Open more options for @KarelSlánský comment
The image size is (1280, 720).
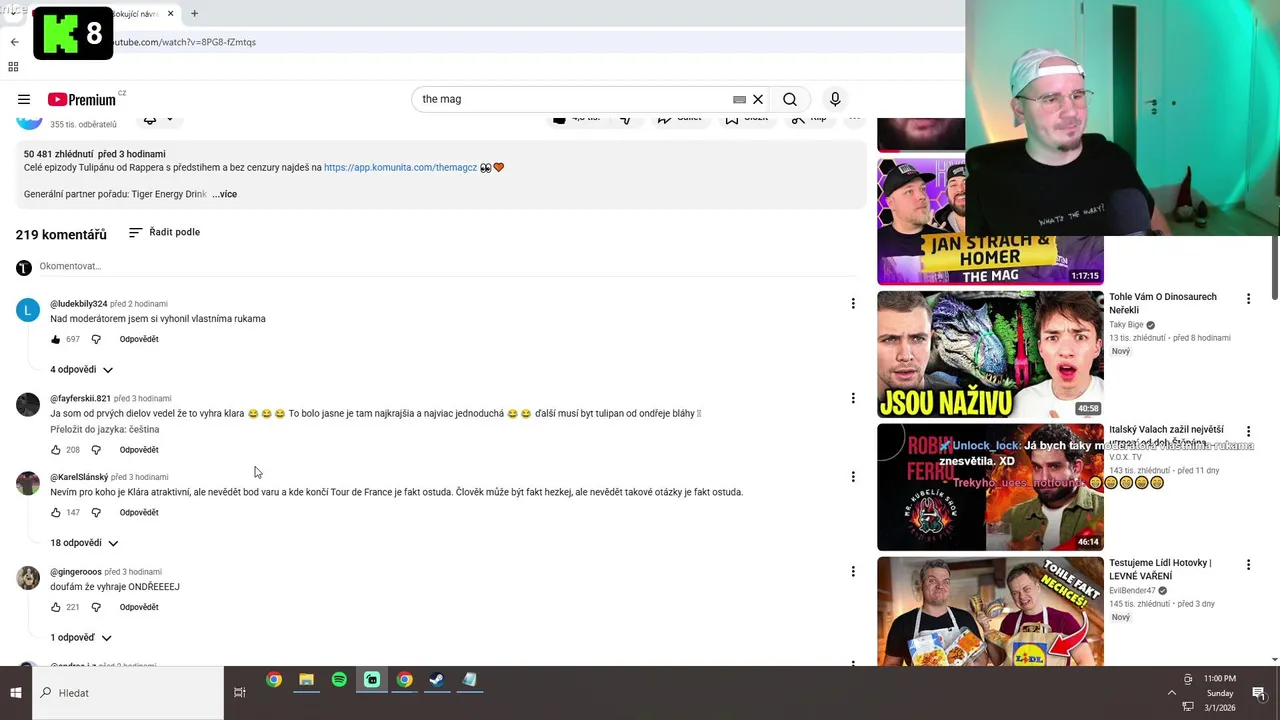point(853,477)
